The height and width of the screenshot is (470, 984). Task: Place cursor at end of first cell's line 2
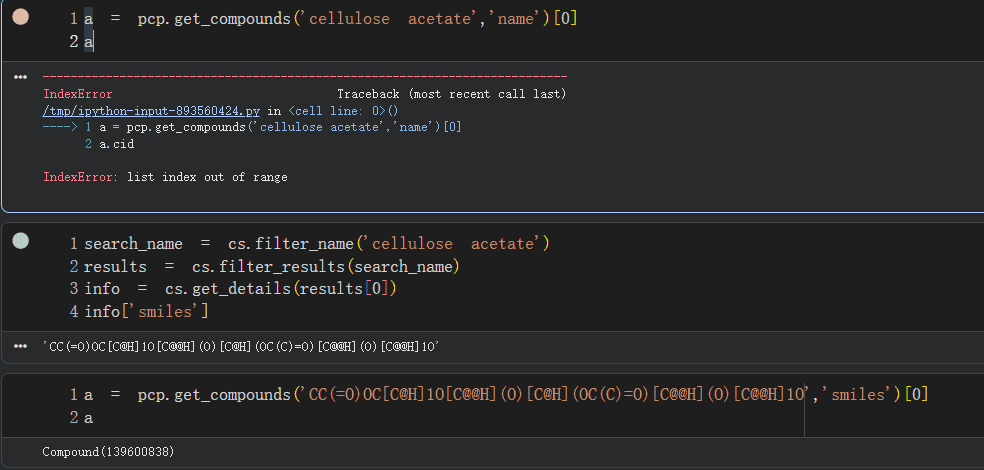(95, 42)
